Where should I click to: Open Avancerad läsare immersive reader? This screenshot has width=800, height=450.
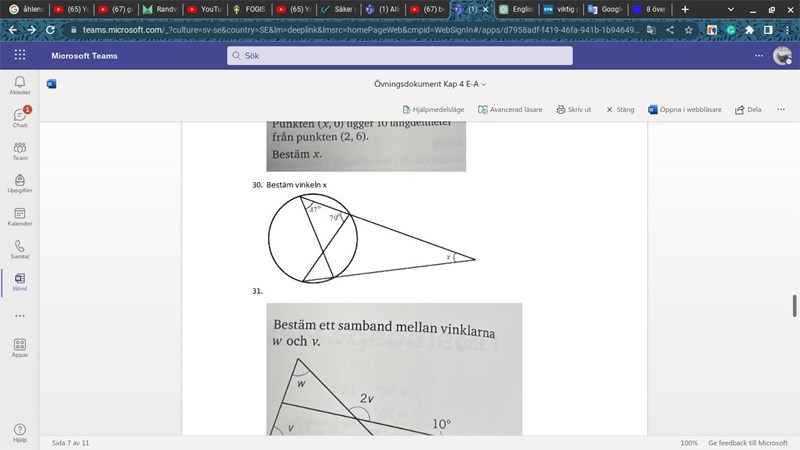[x=509, y=109]
